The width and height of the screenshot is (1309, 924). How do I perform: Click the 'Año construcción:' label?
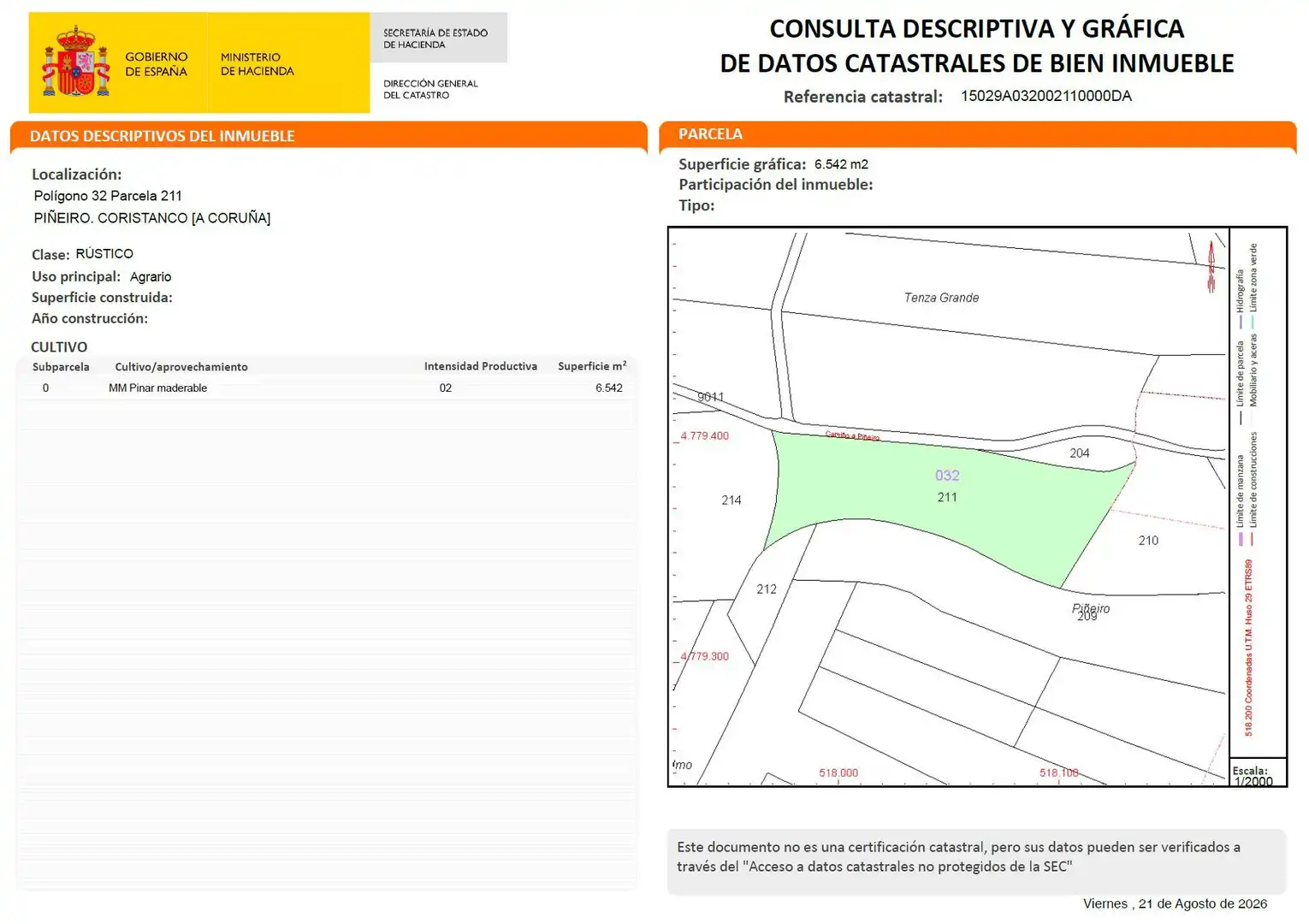point(89,318)
